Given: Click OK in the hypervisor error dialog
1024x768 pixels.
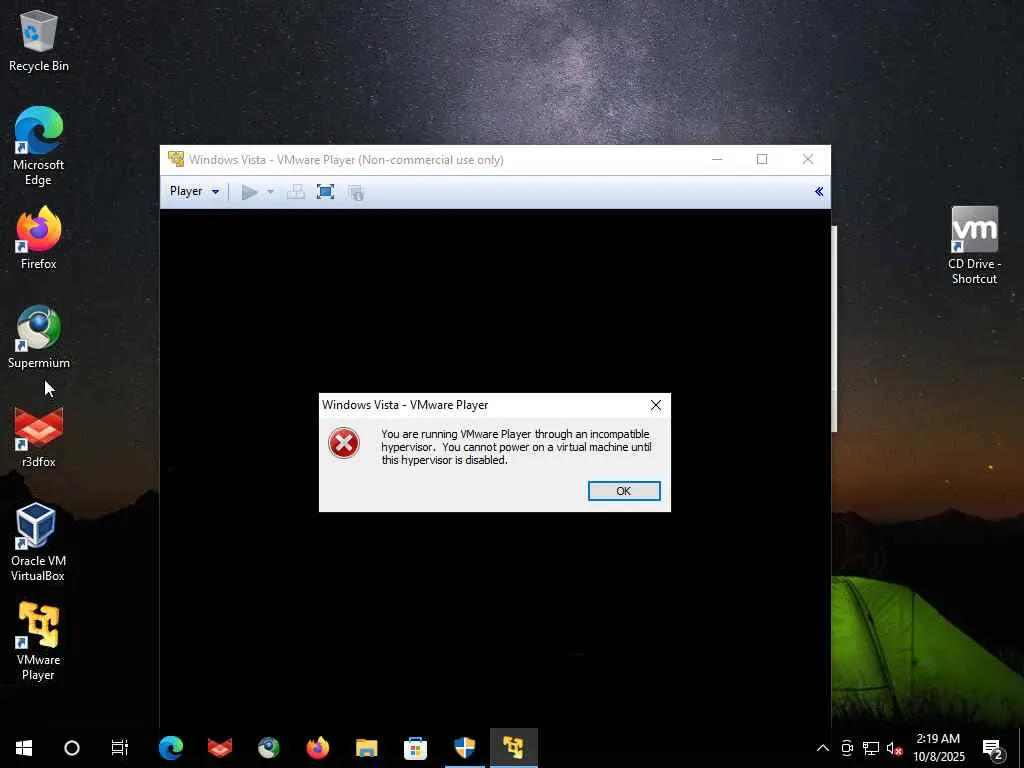Looking at the screenshot, I should 624,490.
